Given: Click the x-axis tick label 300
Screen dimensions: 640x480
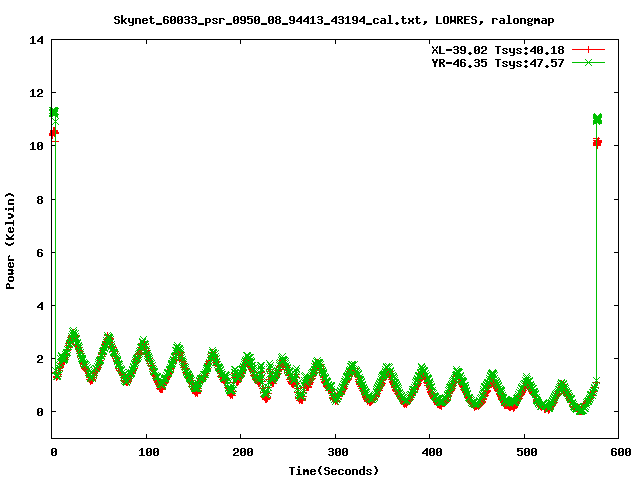Looking at the screenshot, I should [336, 452].
